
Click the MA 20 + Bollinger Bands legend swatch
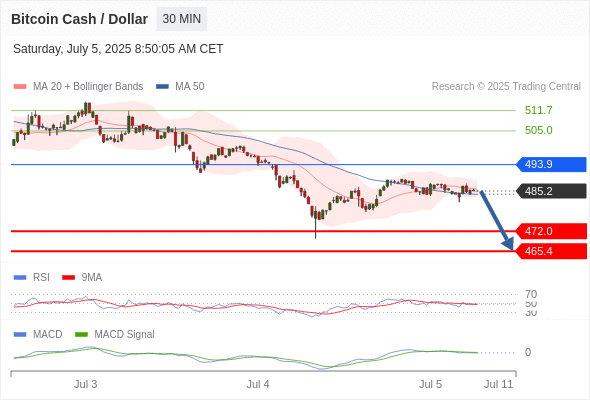(20, 87)
